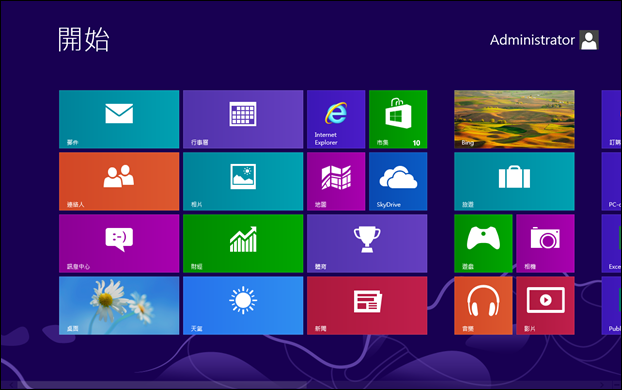
Task: Open the Video tile with play icon
Action: [545, 305]
